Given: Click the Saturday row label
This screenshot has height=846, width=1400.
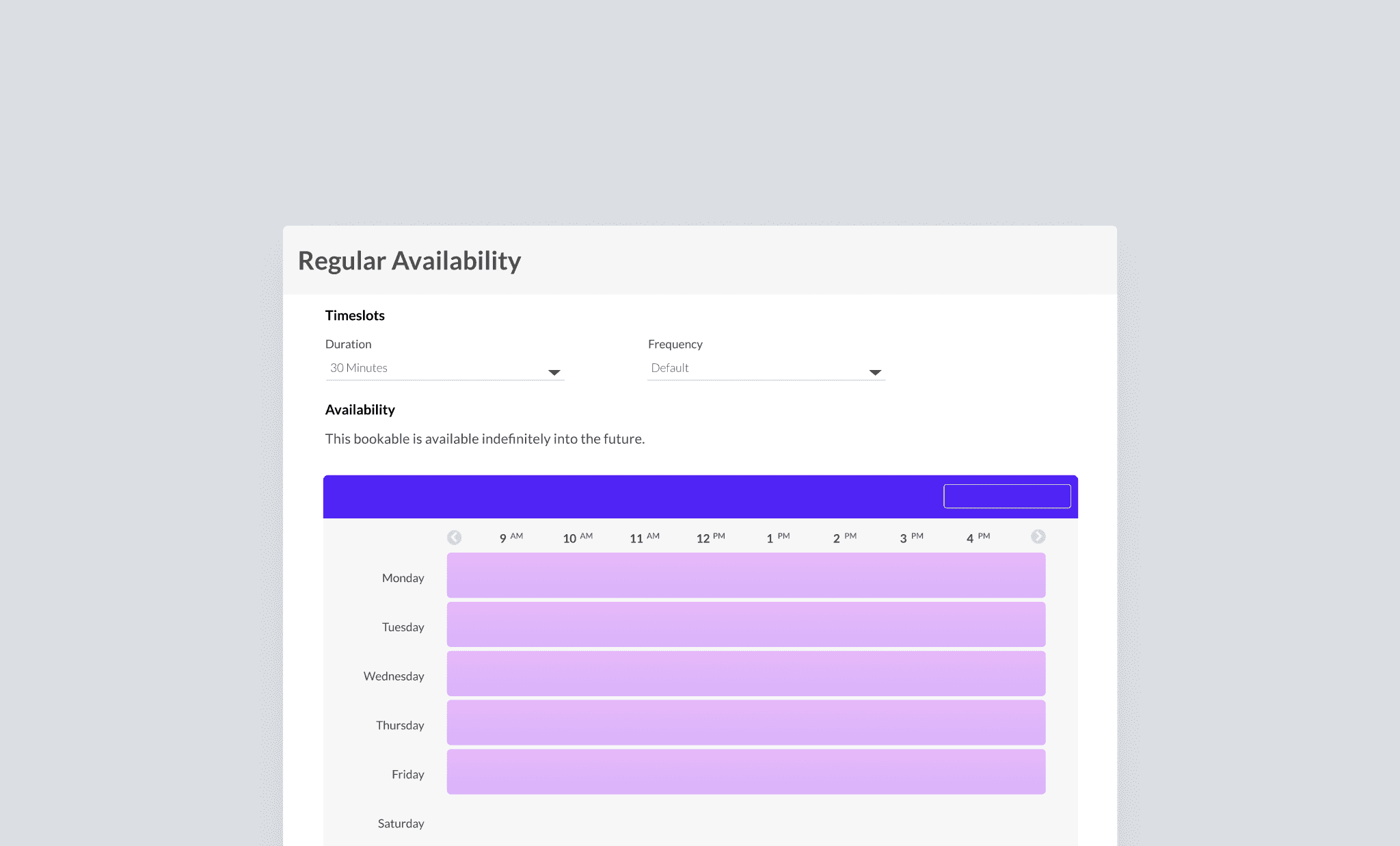Looking at the screenshot, I should click(x=401, y=823).
